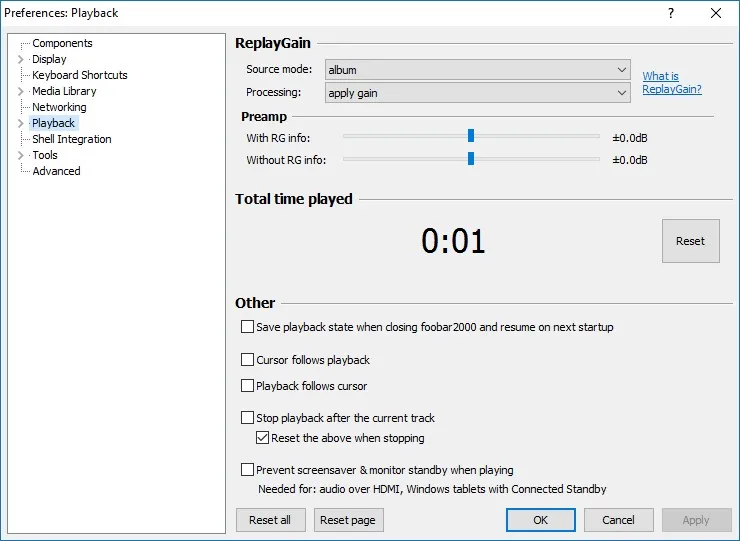Reset the total time played
The height and width of the screenshot is (541, 740).
[x=690, y=241]
